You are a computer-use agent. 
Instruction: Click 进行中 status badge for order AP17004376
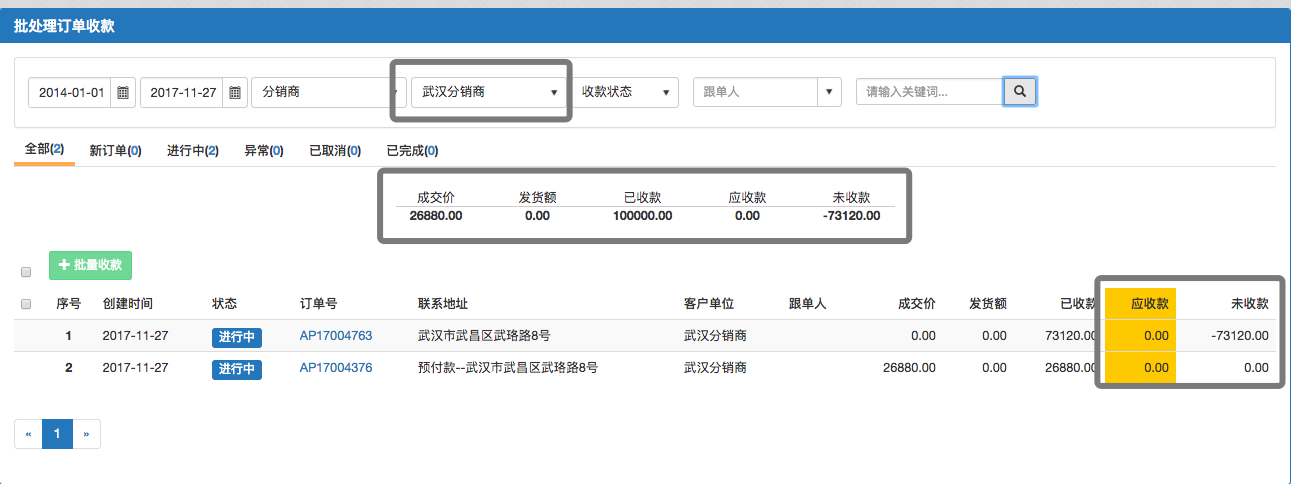coord(236,369)
